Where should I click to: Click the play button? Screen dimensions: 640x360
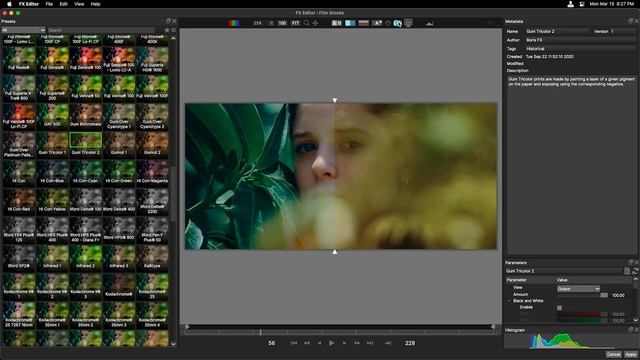point(331,343)
